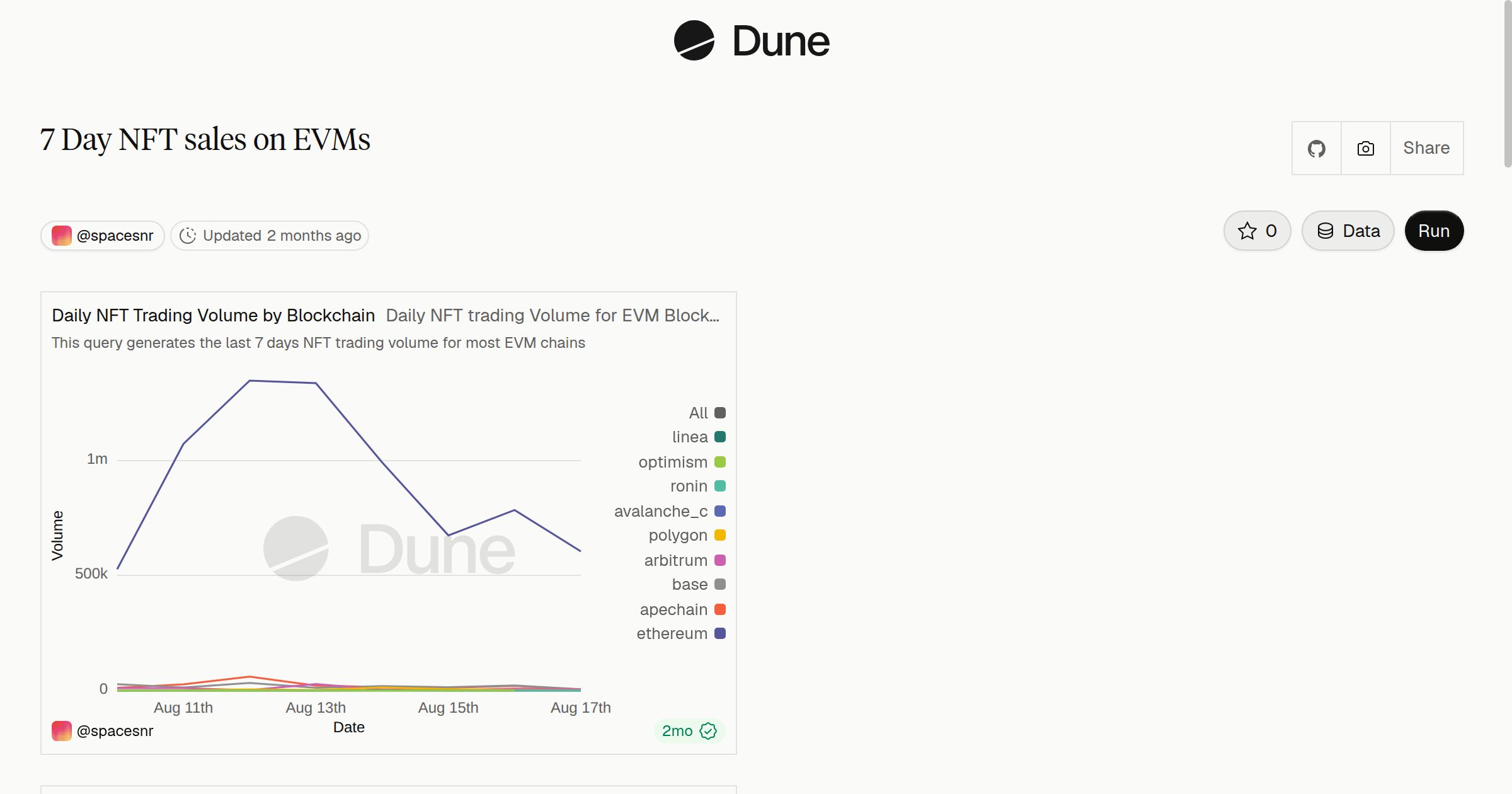Viewport: 1512px width, 794px height.
Task: Click the 1m volume axis label
Action: pyautogui.click(x=97, y=459)
